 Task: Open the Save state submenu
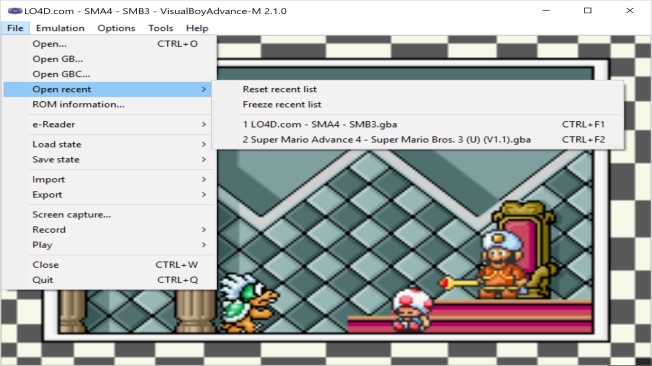[109, 160]
